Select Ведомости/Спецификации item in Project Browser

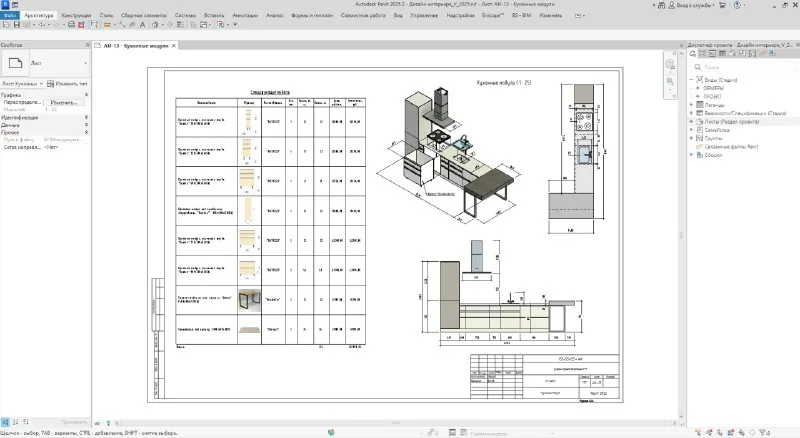click(745, 113)
